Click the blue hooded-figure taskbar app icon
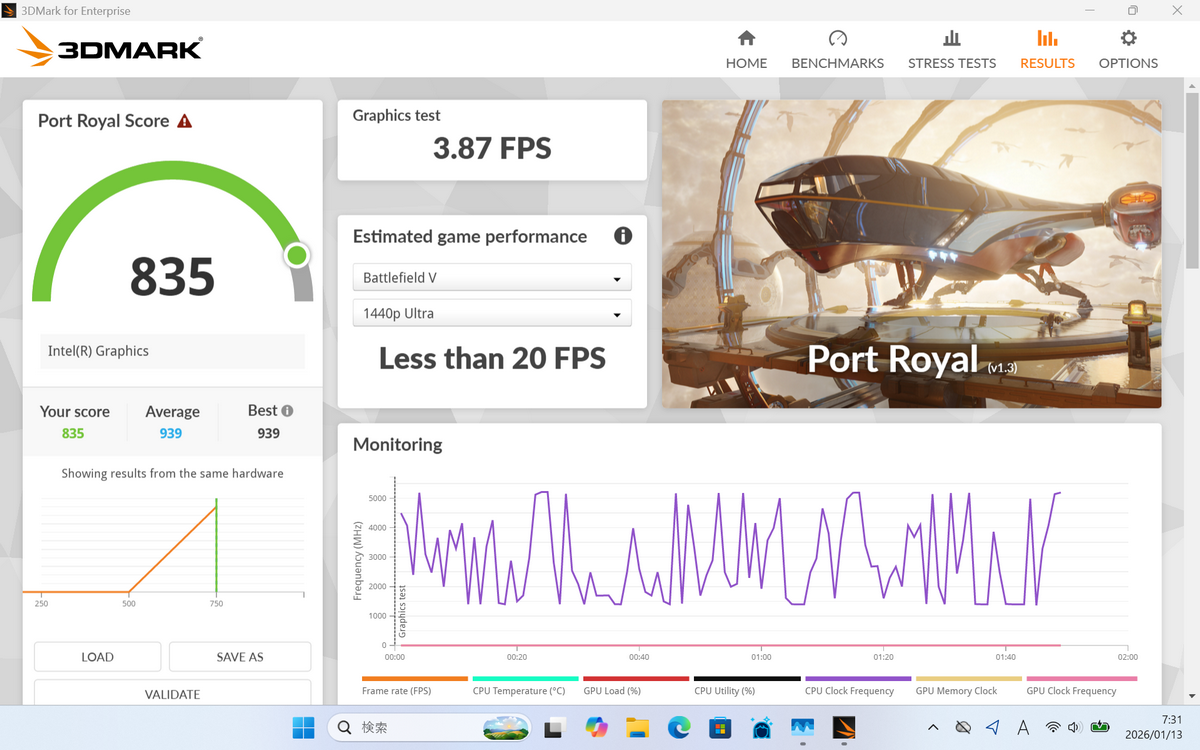The width and height of the screenshot is (1200, 750). click(x=761, y=728)
